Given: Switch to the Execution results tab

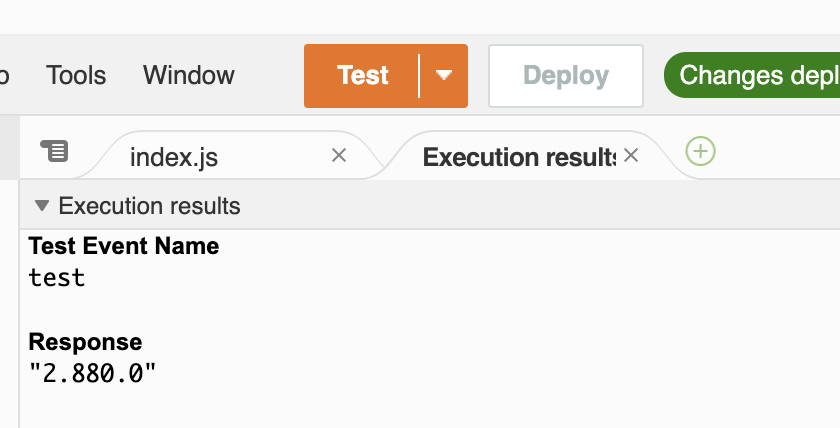Looking at the screenshot, I should (519, 157).
